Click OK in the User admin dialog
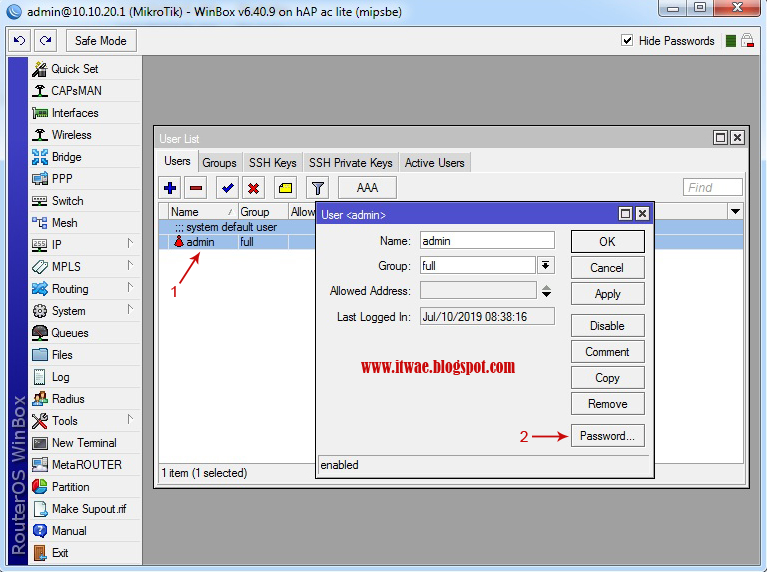 [608, 242]
